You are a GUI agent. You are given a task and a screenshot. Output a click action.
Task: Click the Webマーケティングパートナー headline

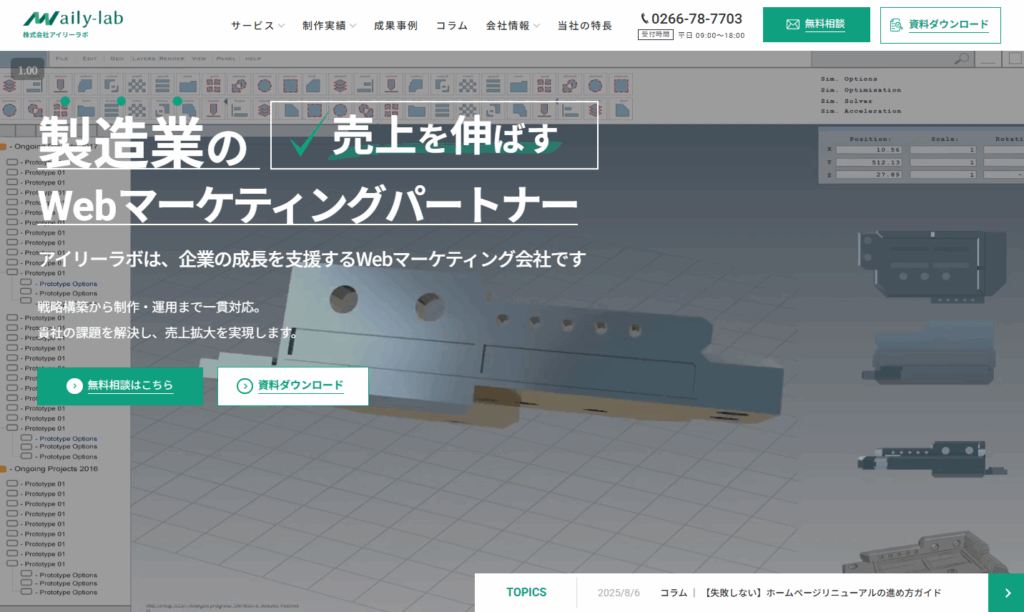pyautogui.click(x=308, y=204)
